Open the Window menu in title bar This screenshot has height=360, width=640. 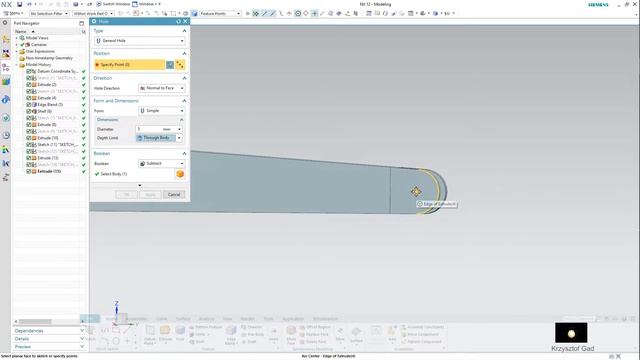coord(146,4)
